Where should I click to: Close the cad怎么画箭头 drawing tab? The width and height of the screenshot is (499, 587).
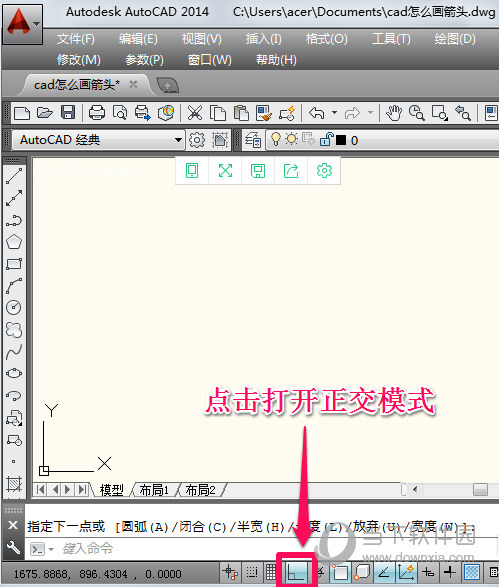(x=133, y=84)
